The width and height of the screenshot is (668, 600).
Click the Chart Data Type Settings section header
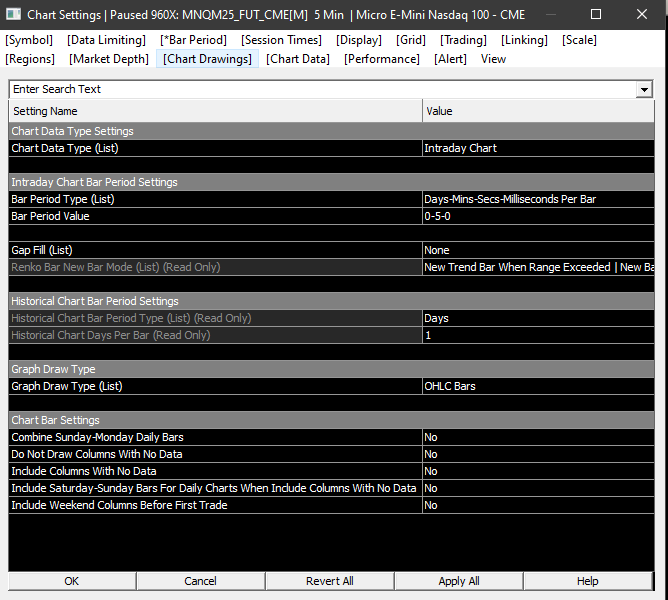pyautogui.click(x=331, y=131)
